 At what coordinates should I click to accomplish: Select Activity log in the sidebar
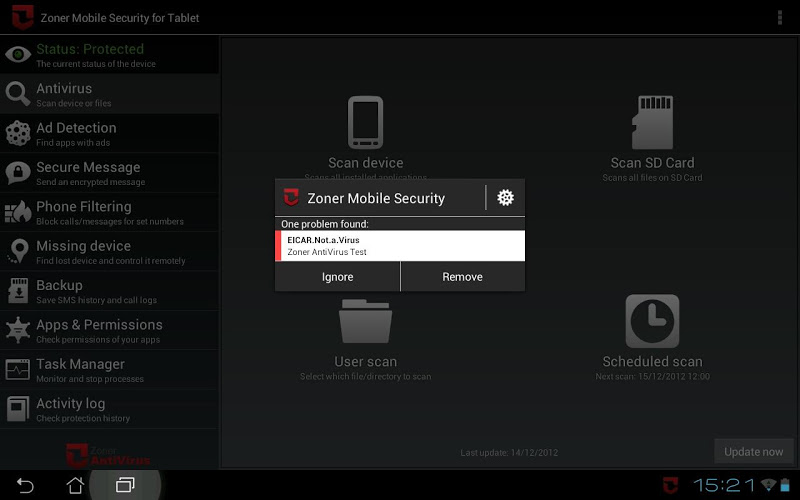(x=110, y=409)
